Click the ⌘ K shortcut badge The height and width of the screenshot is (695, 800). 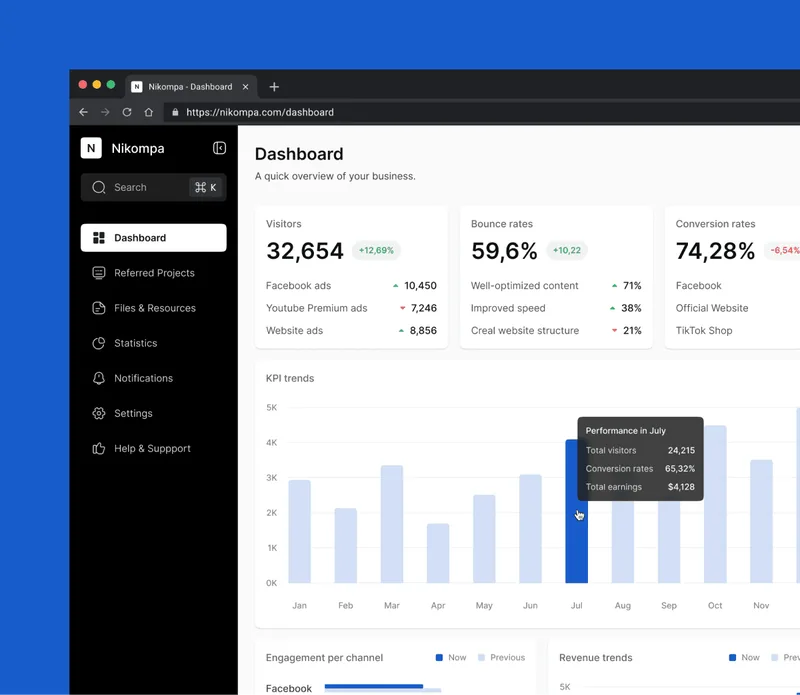(206, 187)
